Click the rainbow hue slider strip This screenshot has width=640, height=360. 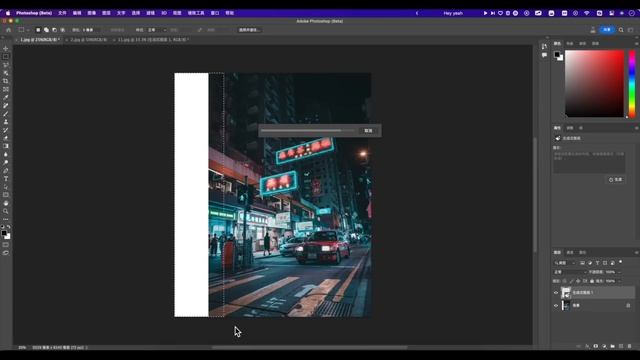(x=632, y=84)
